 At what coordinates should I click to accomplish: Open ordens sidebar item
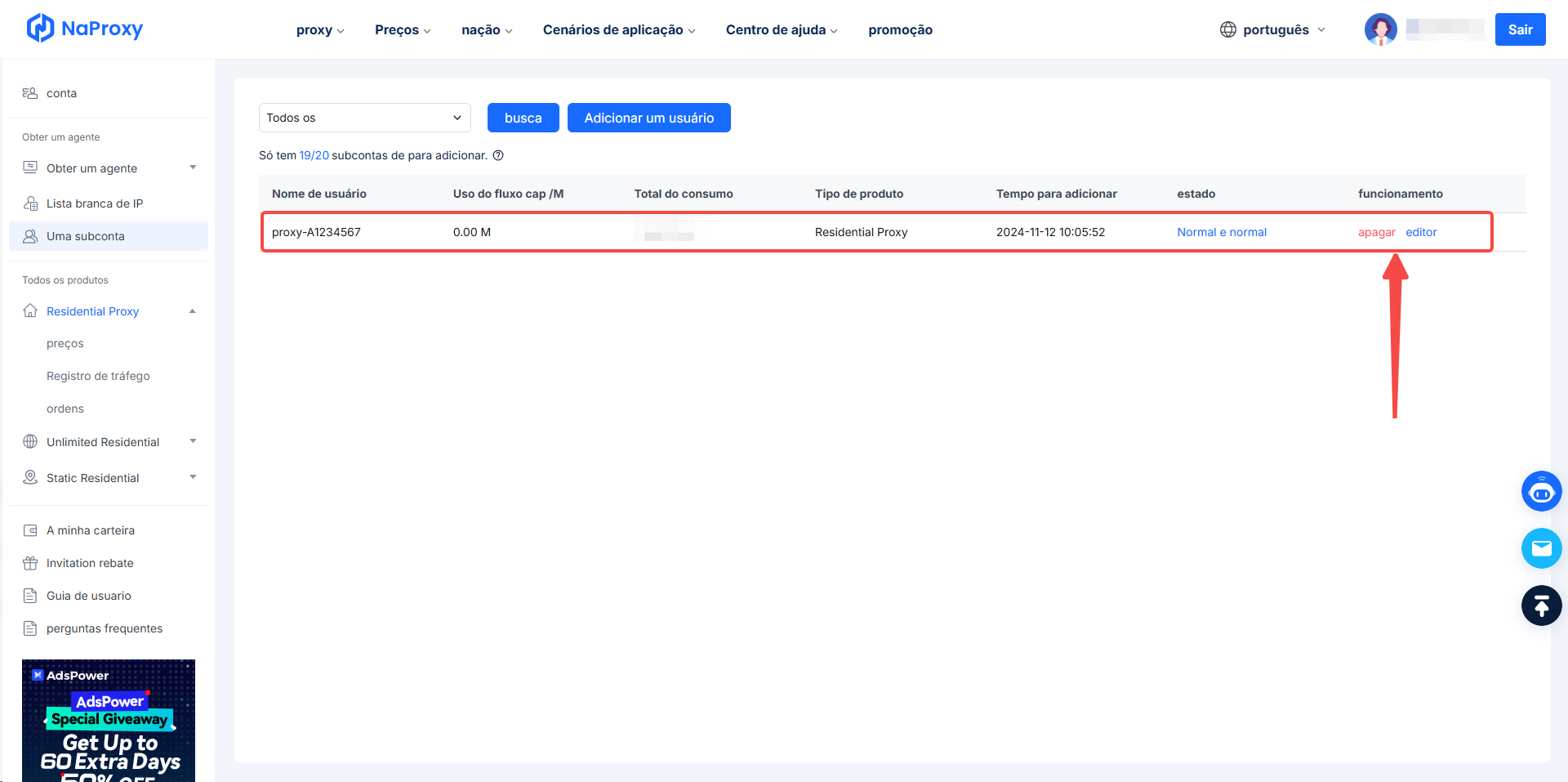point(65,409)
